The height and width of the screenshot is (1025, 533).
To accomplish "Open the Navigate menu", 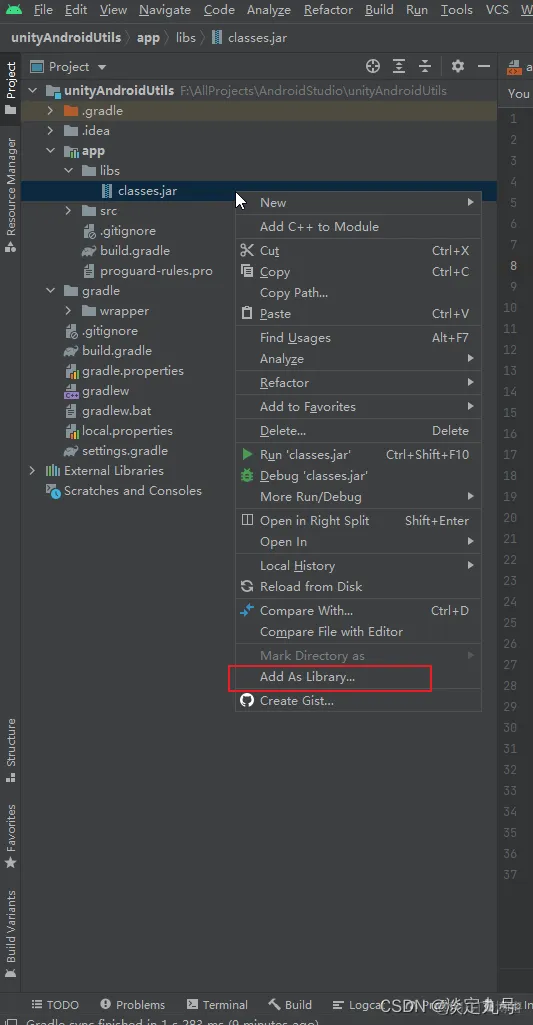I will point(165,10).
